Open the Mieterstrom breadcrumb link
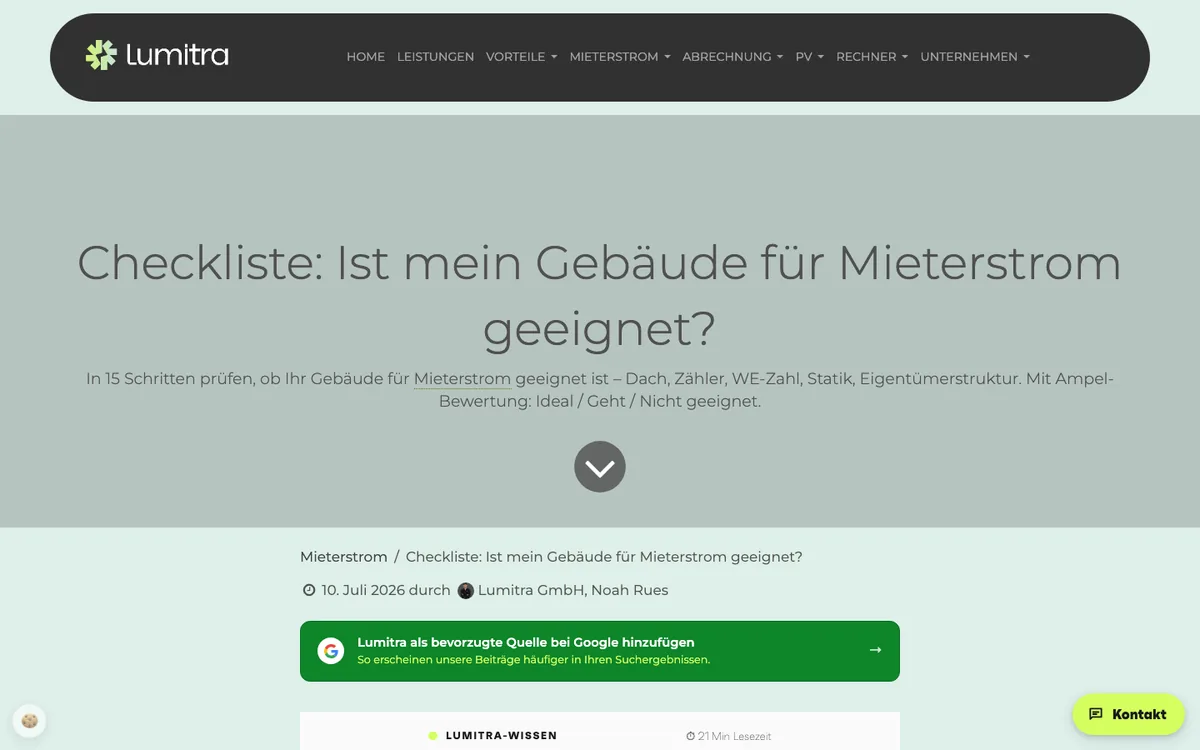The height and width of the screenshot is (750, 1200). click(x=343, y=557)
